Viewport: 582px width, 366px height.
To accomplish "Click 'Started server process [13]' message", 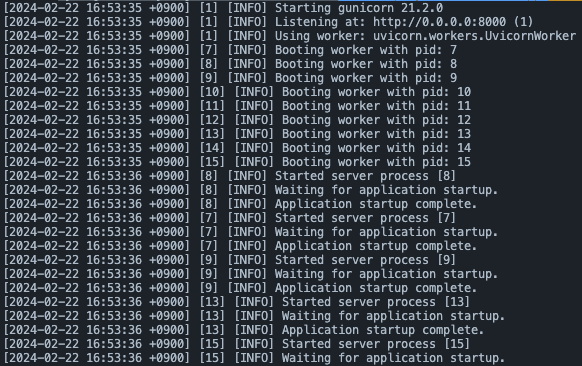I will point(376,303).
